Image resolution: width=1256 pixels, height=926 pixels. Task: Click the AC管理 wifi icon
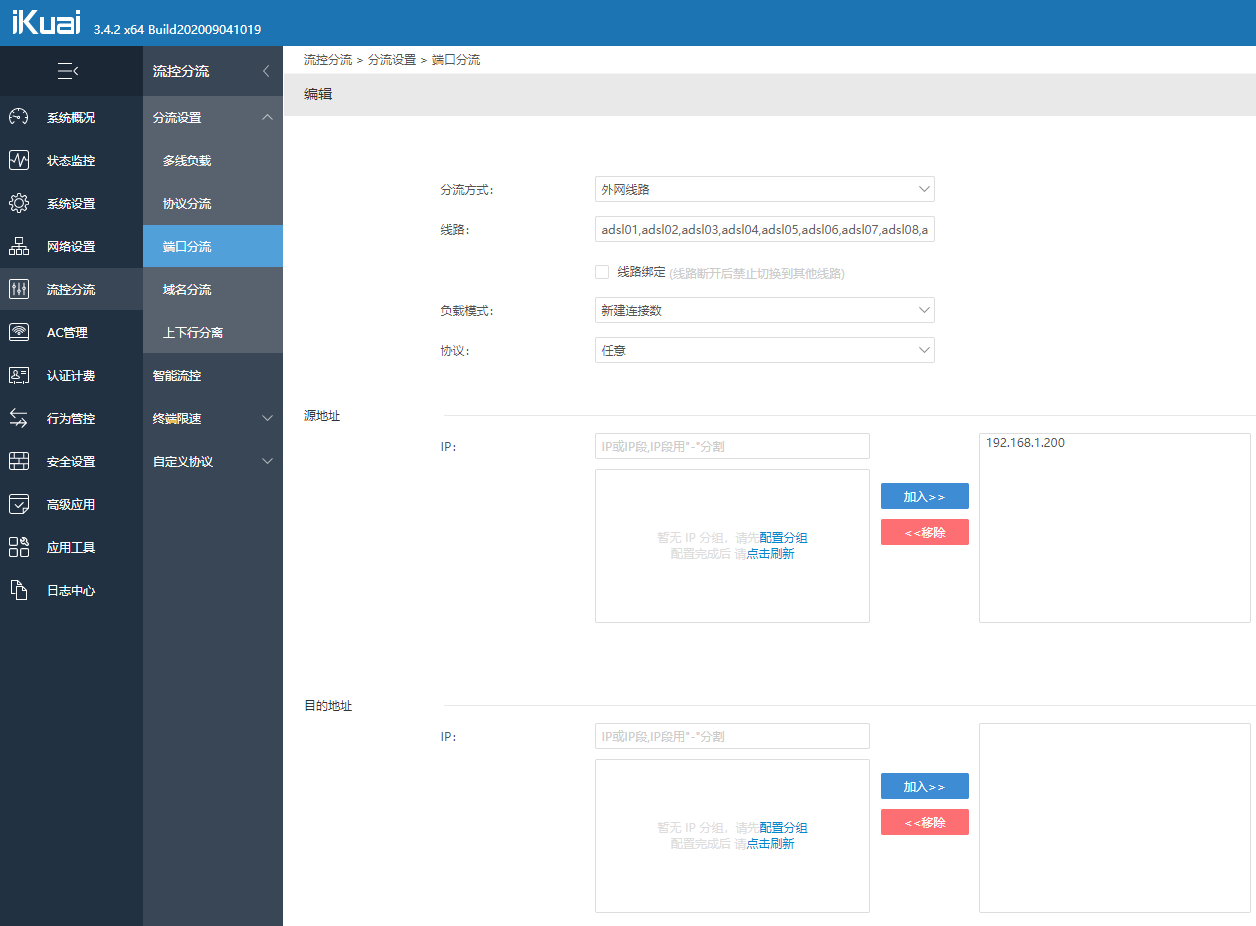pos(19,332)
